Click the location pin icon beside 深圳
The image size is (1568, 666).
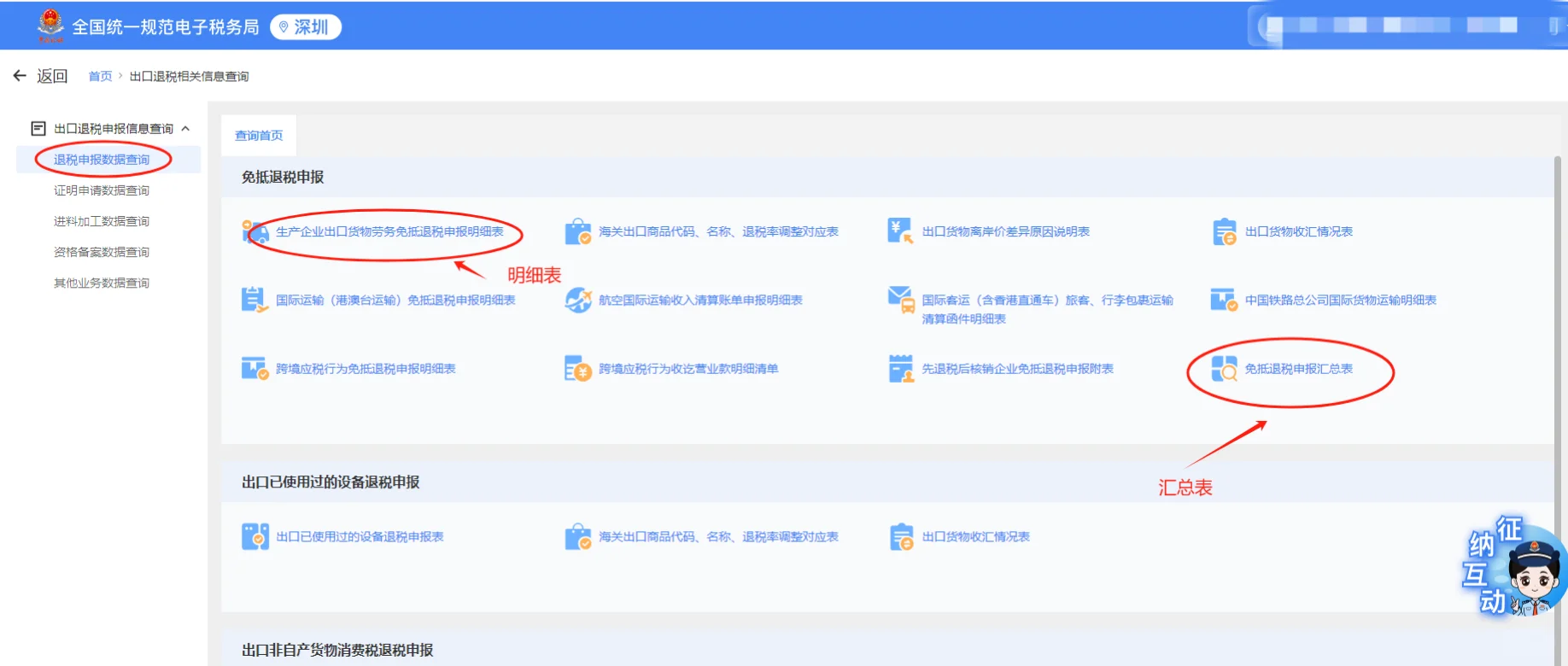tap(284, 27)
